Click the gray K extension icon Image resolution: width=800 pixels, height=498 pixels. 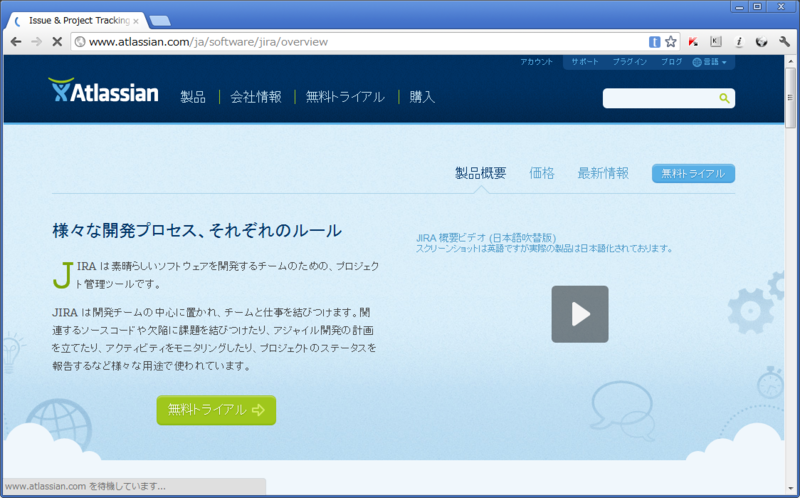tap(716, 42)
